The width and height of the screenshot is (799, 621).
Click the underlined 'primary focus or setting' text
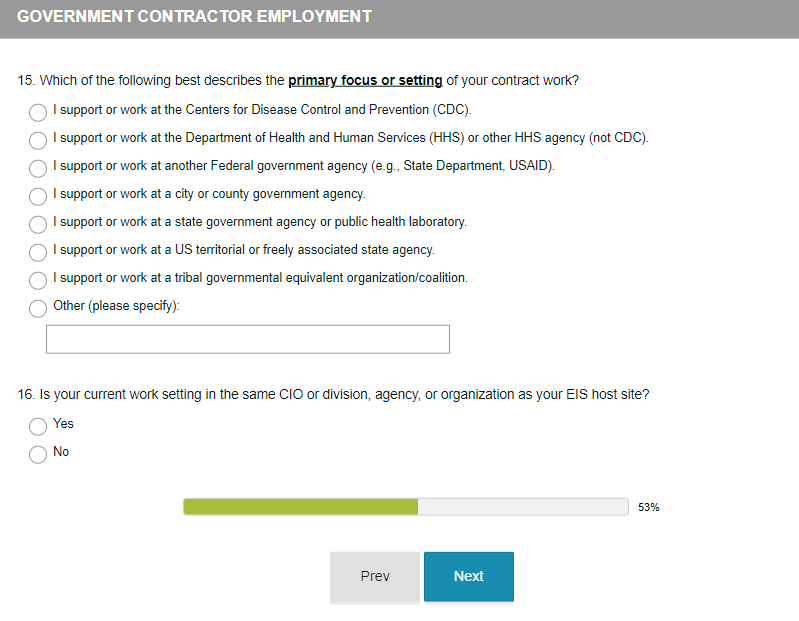(x=365, y=81)
